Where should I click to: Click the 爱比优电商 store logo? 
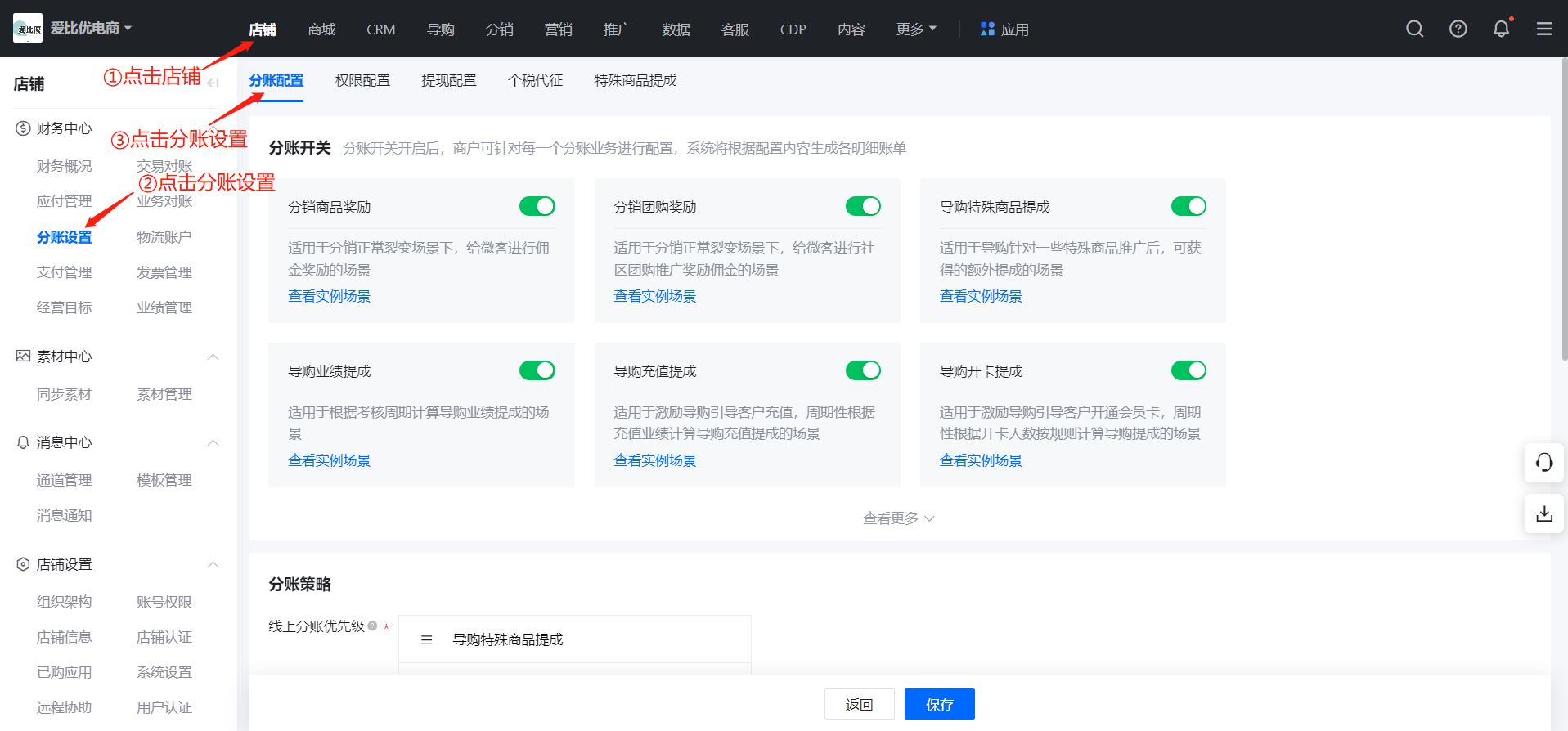[28, 29]
